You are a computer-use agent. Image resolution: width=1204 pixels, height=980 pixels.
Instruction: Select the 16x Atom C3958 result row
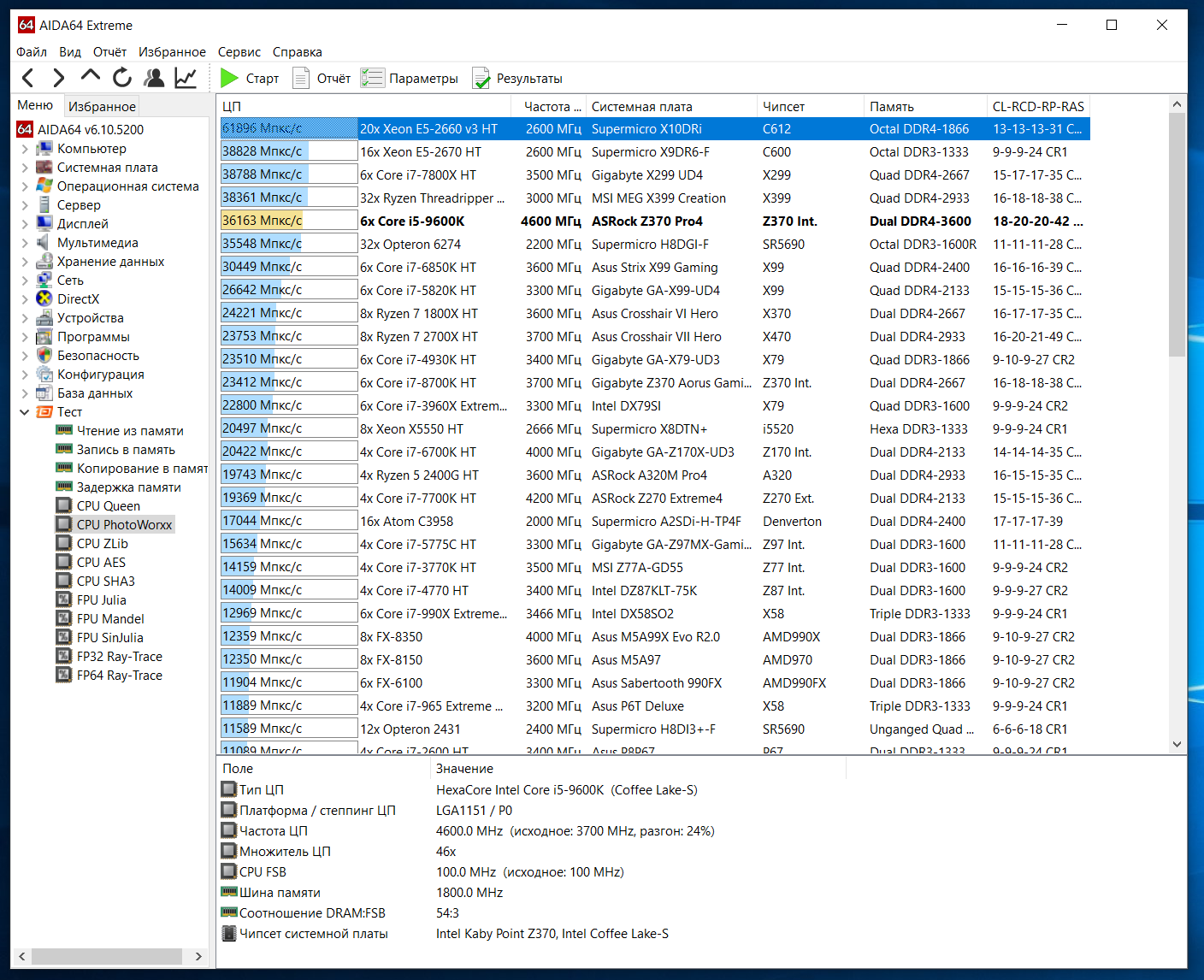(655, 521)
